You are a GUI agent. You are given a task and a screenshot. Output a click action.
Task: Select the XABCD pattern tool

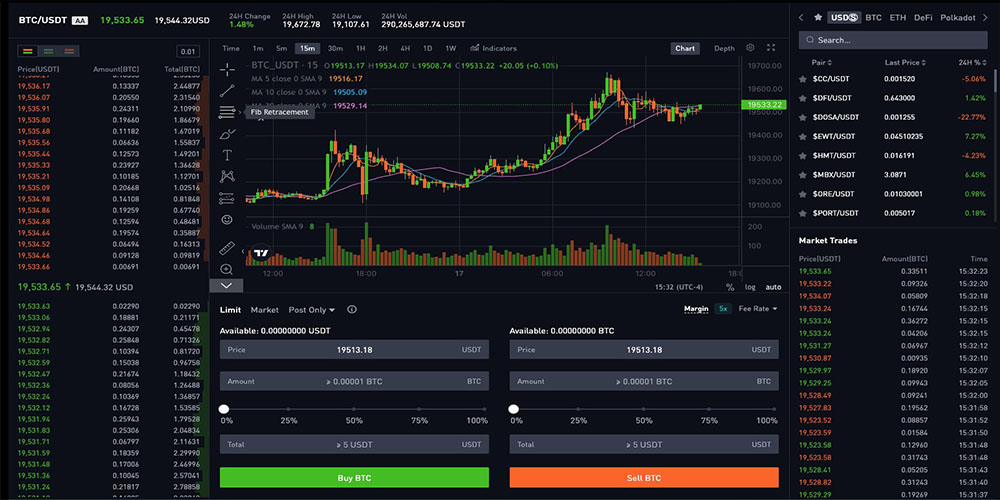tap(227, 177)
